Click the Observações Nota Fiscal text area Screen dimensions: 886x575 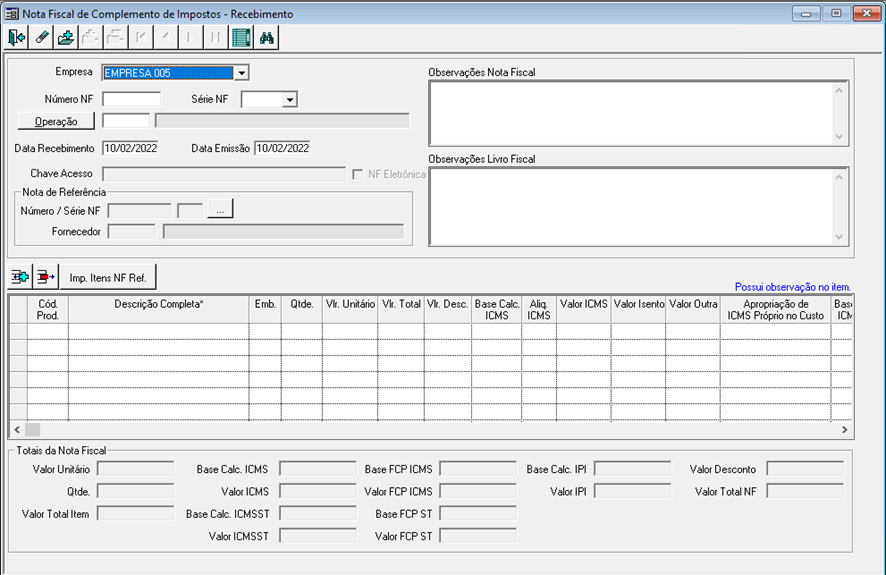631,113
